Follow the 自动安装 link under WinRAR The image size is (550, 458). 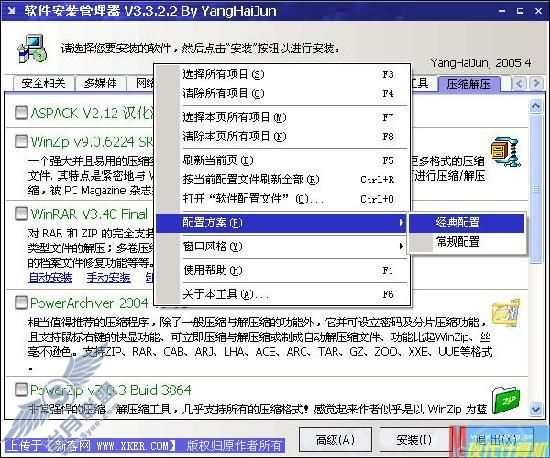pyautogui.click(x=50, y=277)
